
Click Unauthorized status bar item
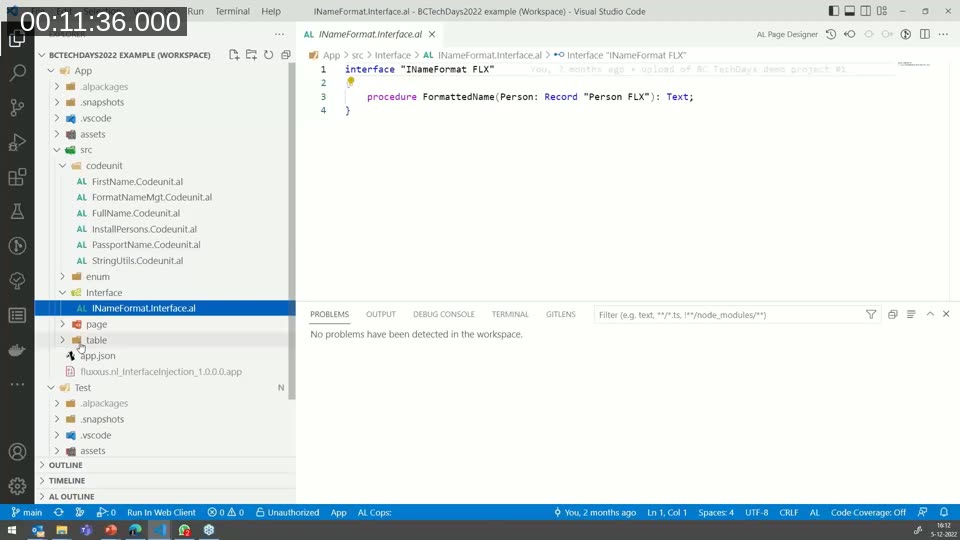pyautogui.click(x=287, y=512)
